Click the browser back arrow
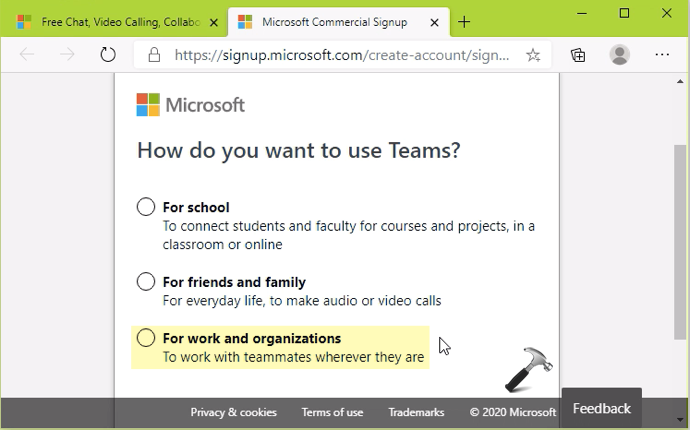This screenshot has width=690, height=430. click(27, 55)
